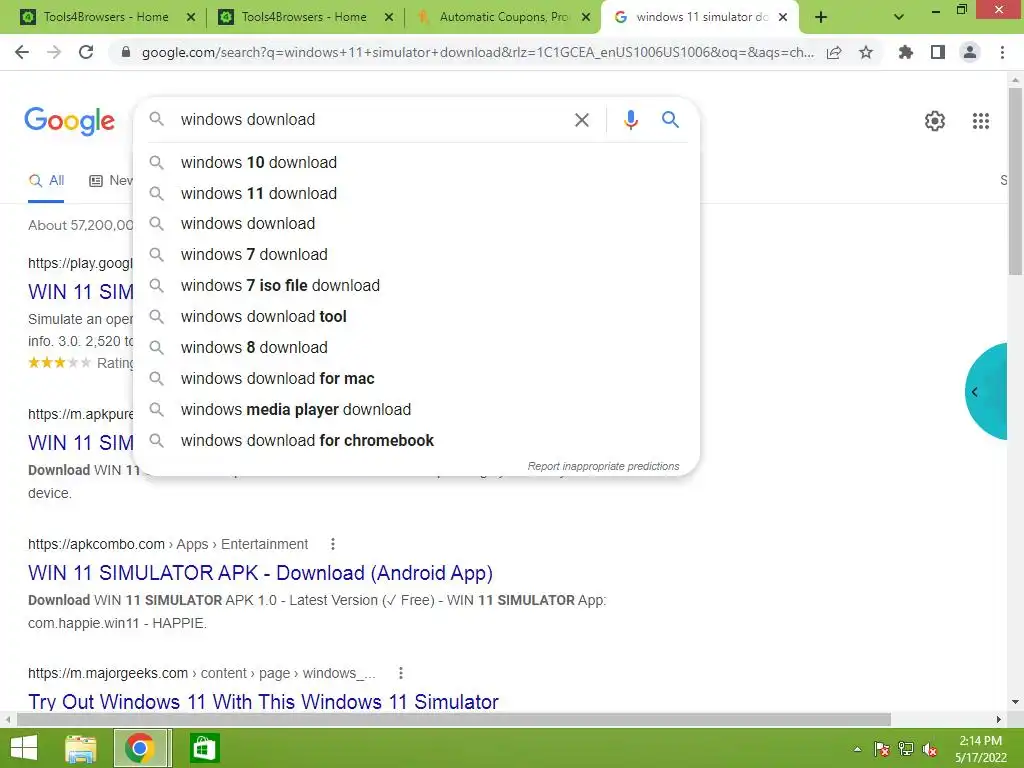
Task: Start voice search with the microphone
Action: [x=630, y=120]
